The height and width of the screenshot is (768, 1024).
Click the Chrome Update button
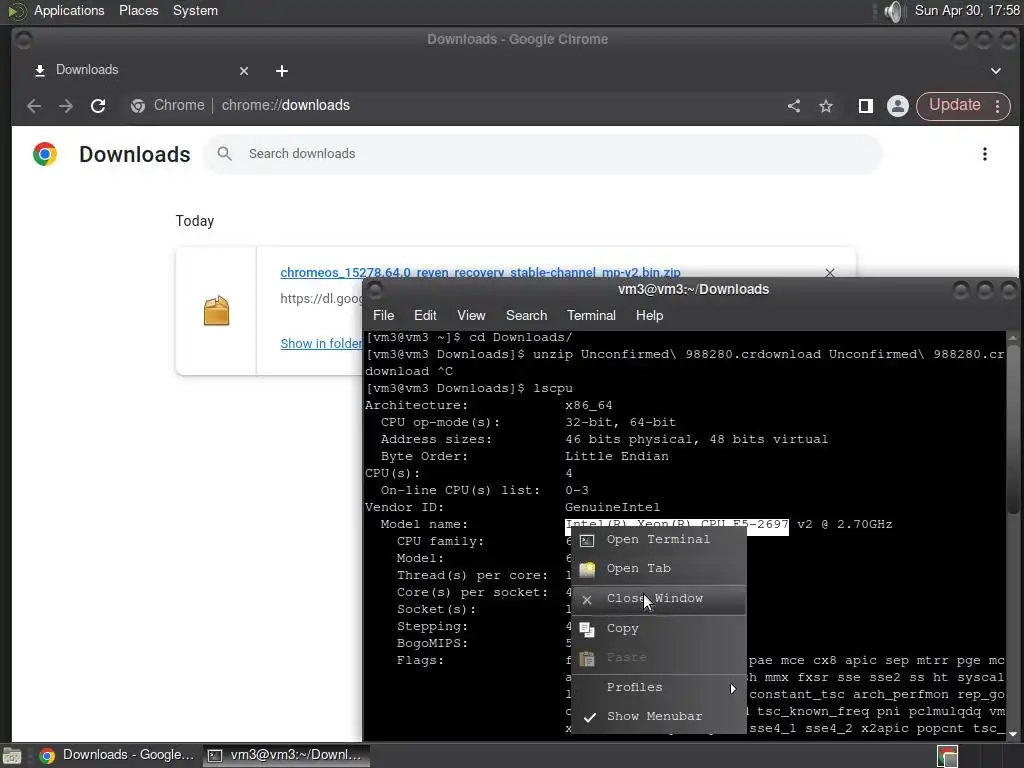(954, 105)
